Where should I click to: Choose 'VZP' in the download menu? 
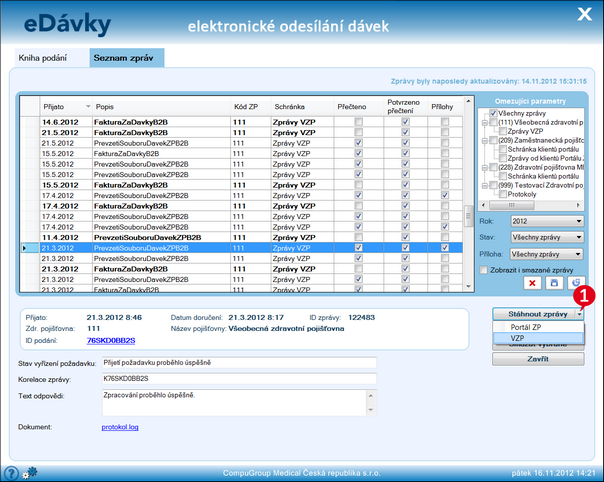[518, 338]
